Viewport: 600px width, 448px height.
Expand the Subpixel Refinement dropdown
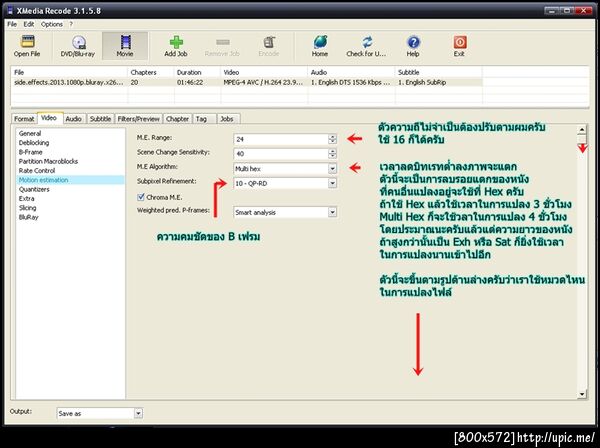pyautogui.click(x=332, y=183)
